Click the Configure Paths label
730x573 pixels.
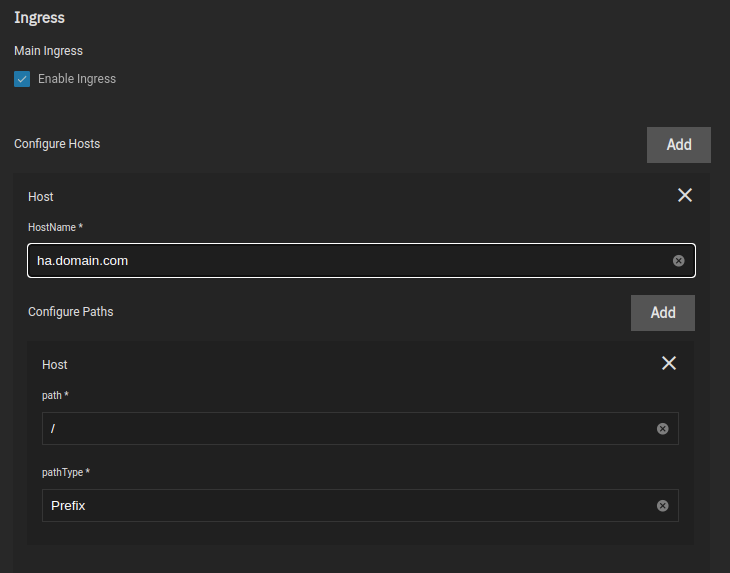70,312
